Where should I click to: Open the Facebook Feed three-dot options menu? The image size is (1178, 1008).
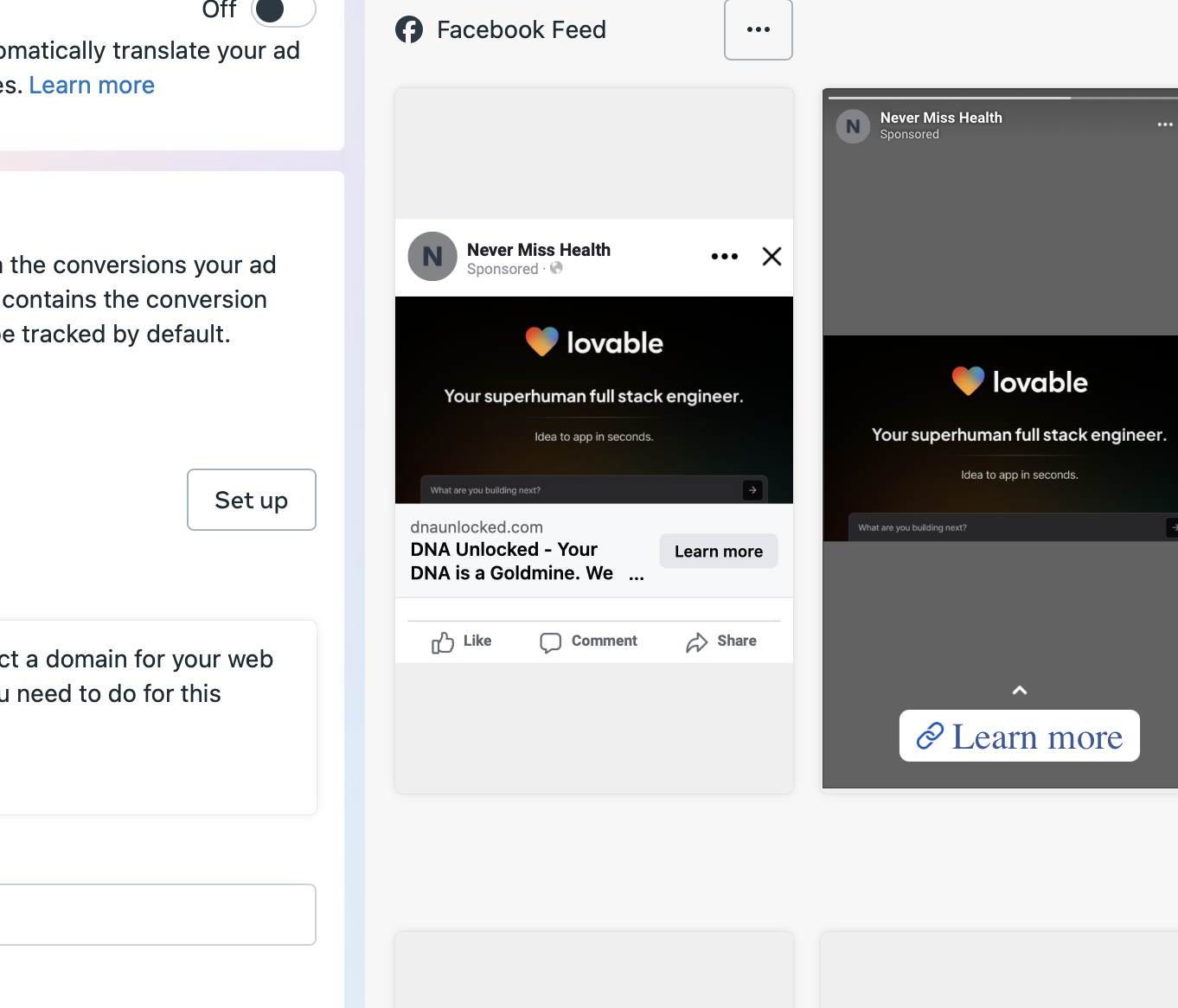click(x=758, y=29)
